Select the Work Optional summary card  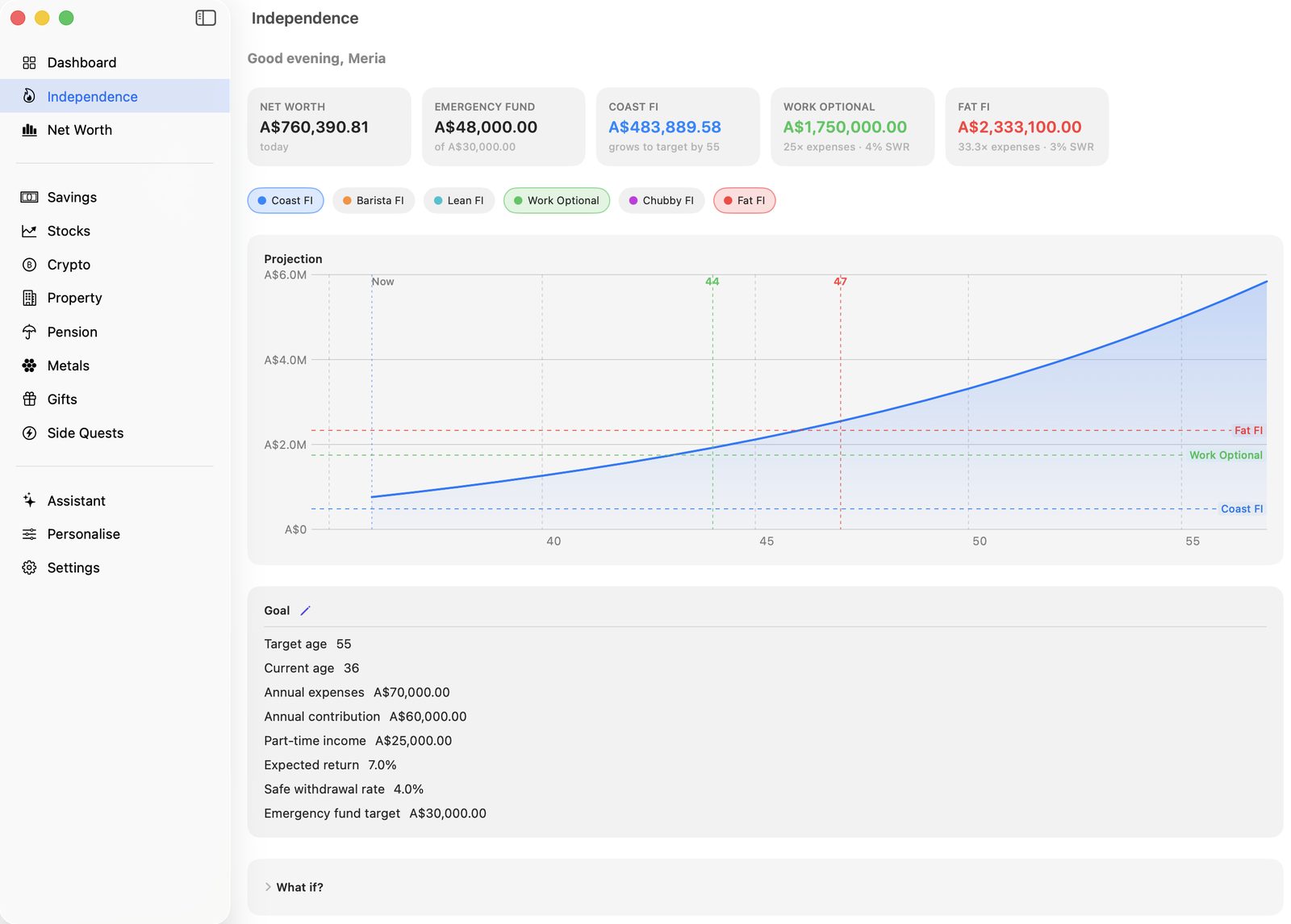[x=853, y=127]
